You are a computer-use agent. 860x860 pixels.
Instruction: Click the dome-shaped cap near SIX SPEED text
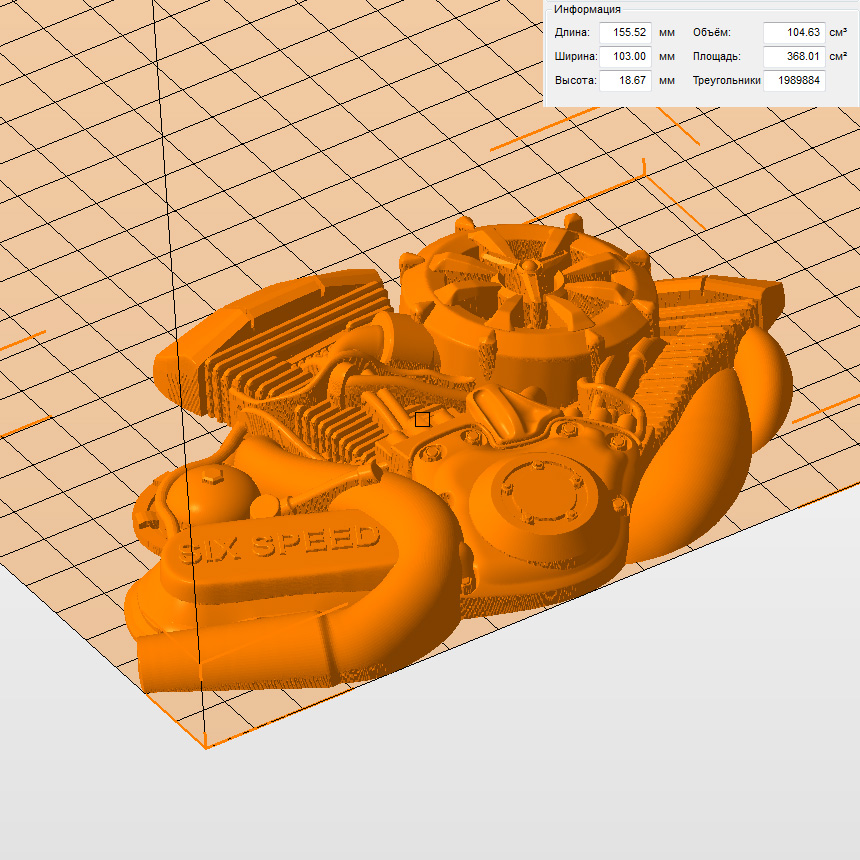click(215, 488)
